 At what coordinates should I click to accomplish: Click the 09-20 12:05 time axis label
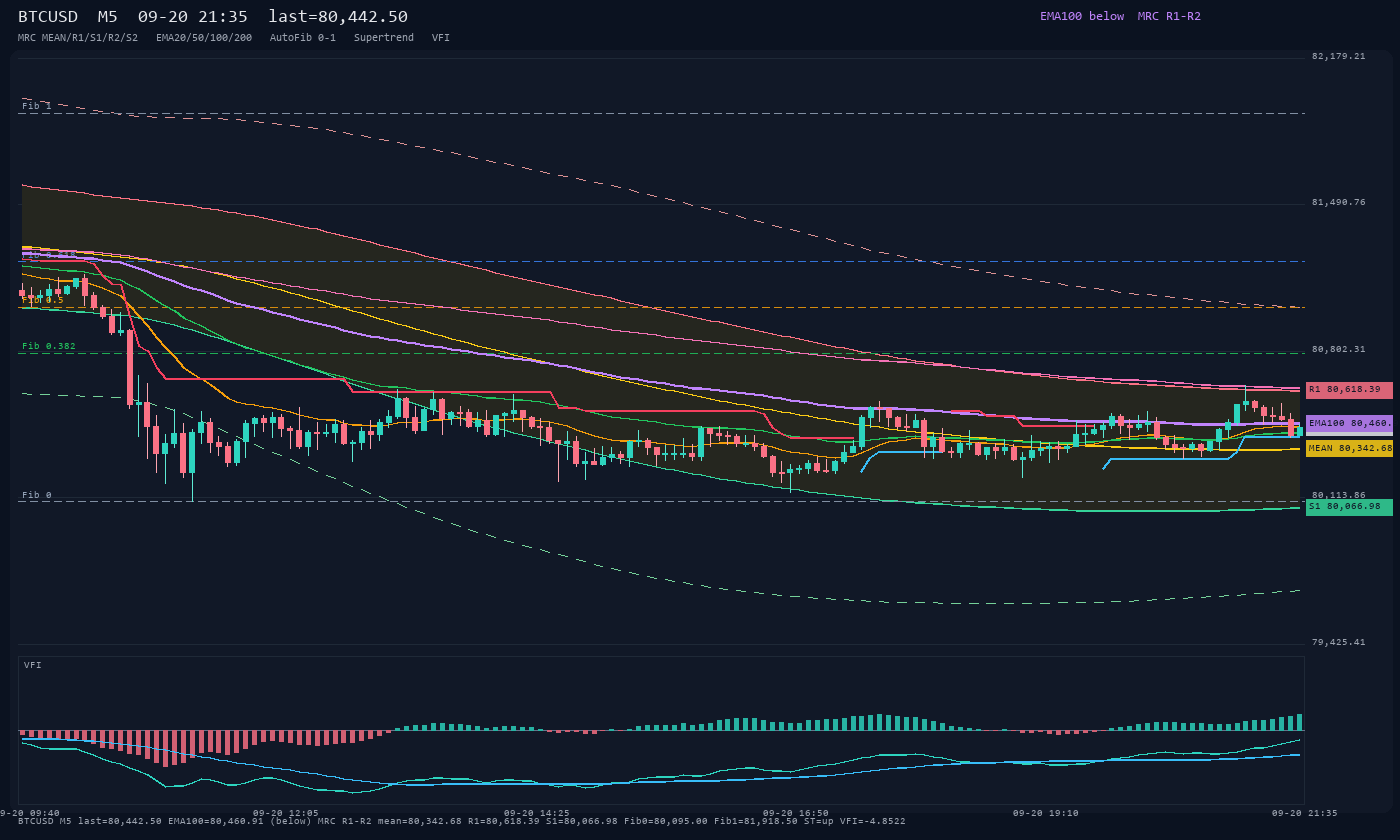coord(286,813)
